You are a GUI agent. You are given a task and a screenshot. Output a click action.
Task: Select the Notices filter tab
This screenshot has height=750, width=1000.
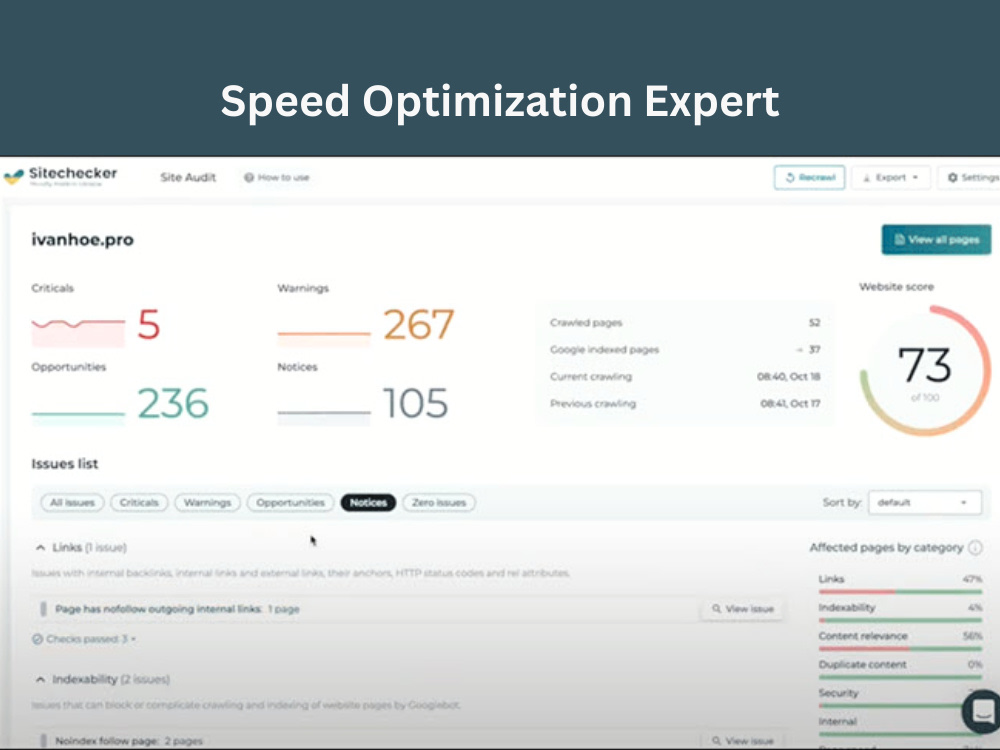click(x=368, y=503)
